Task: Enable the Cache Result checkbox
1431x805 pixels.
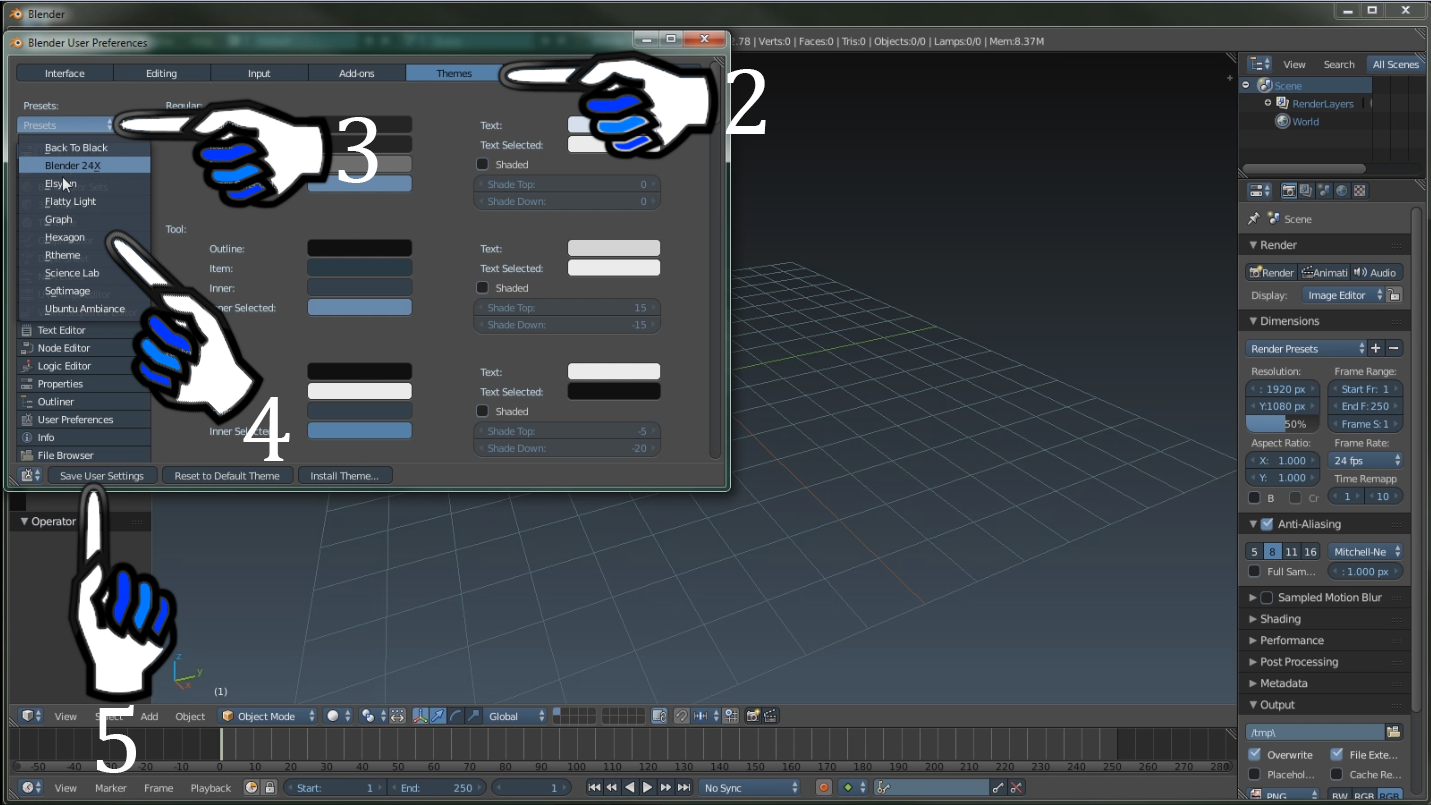Action: (1337, 774)
